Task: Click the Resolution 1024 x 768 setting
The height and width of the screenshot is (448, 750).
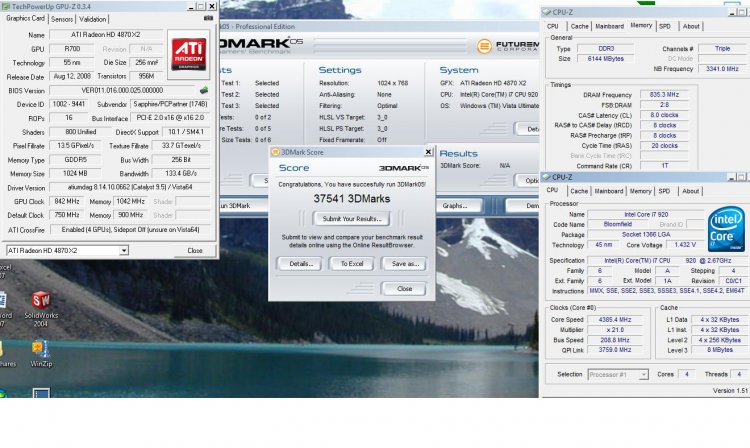Action: (392, 83)
